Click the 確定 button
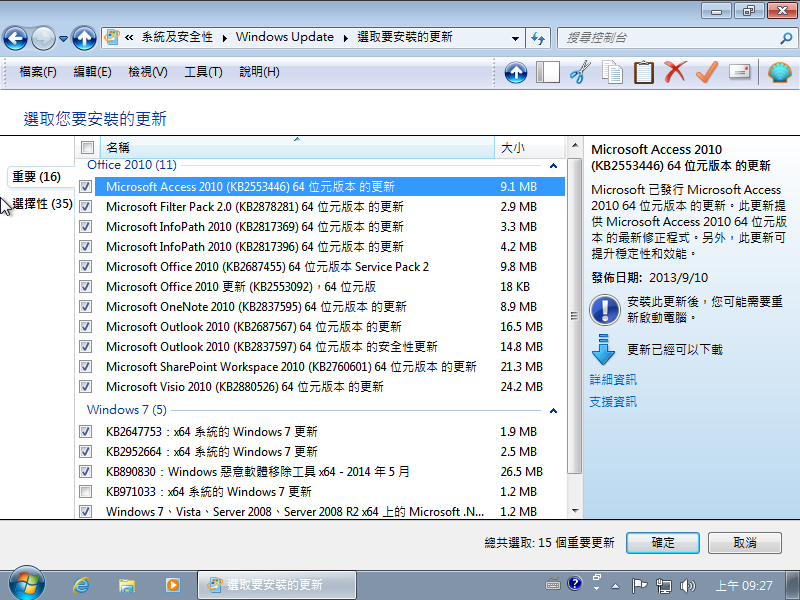This screenshot has height=600, width=800. pos(663,542)
